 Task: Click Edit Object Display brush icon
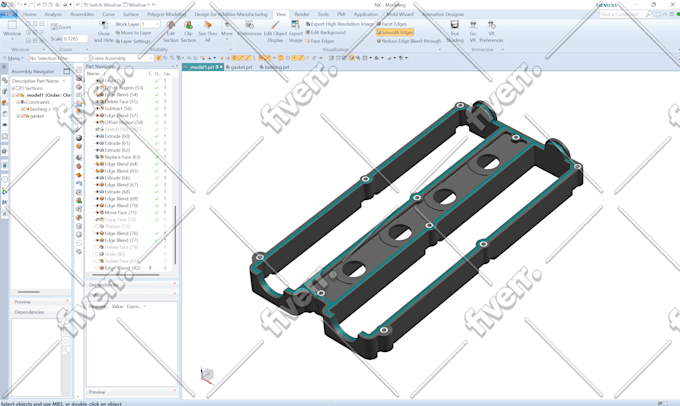click(275, 25)
